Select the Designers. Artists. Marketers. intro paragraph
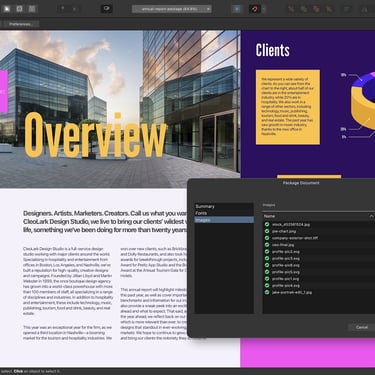375x375 pixels. tap(105, 221)
